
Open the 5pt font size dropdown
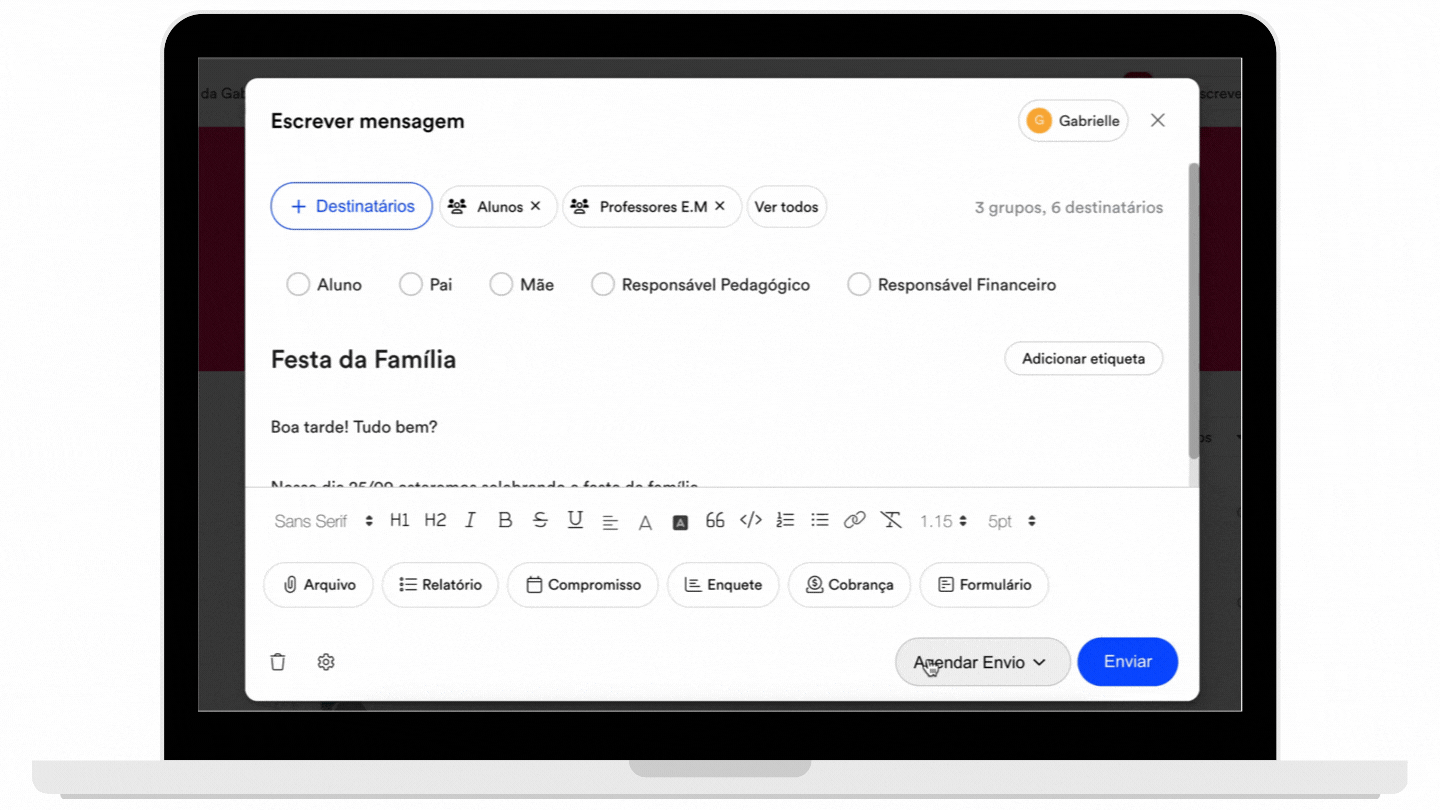(x=1012, y=521)
